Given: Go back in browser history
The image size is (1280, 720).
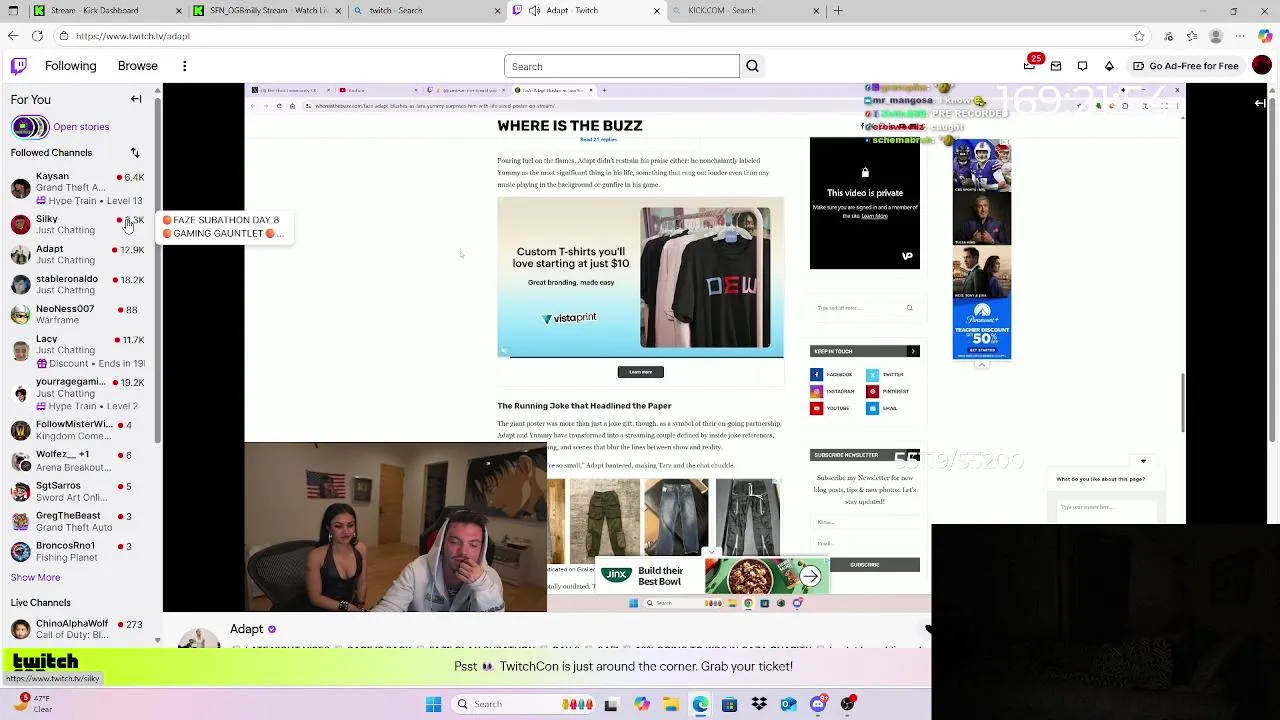Looking at the screenshot, I should [x=13, y=36].
